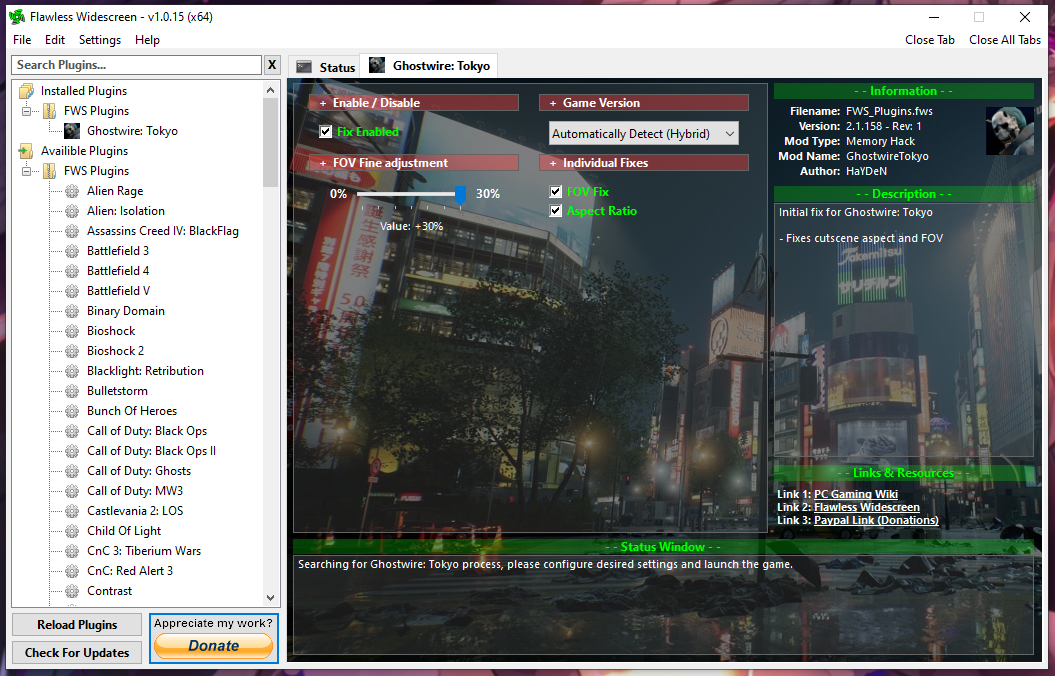Click the gear icon beside Blacklight: Retribution
Screen dimensions: 1055x676
click(72, 371)
